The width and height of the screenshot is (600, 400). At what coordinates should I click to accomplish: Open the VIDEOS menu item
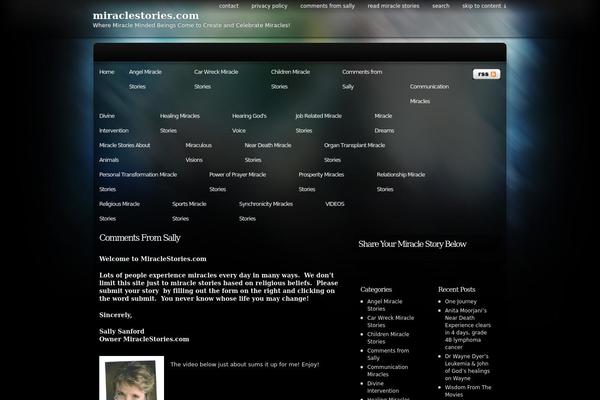pos(335,204)
